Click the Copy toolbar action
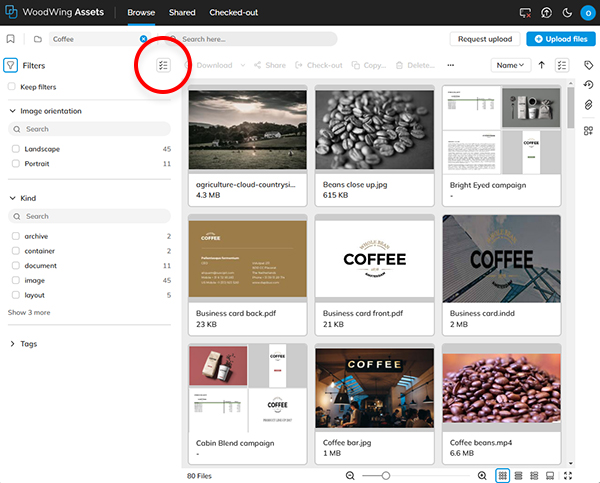The height and width of the screenshot is (483, 600). point(369,65)
